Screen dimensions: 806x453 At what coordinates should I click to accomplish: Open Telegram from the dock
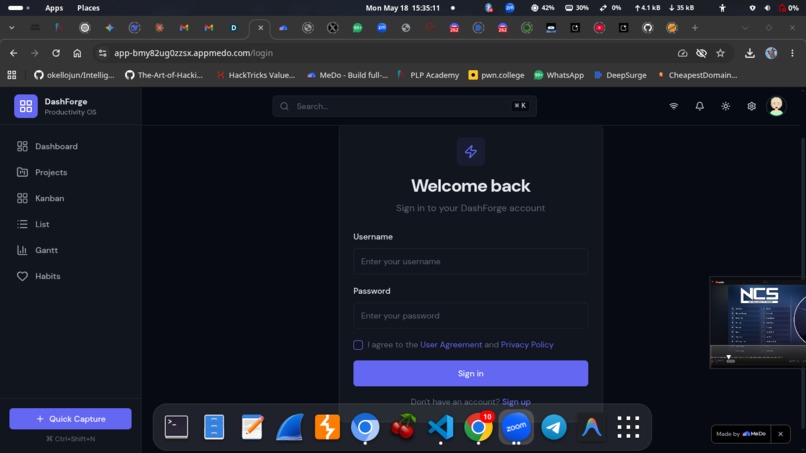(554, 427)
